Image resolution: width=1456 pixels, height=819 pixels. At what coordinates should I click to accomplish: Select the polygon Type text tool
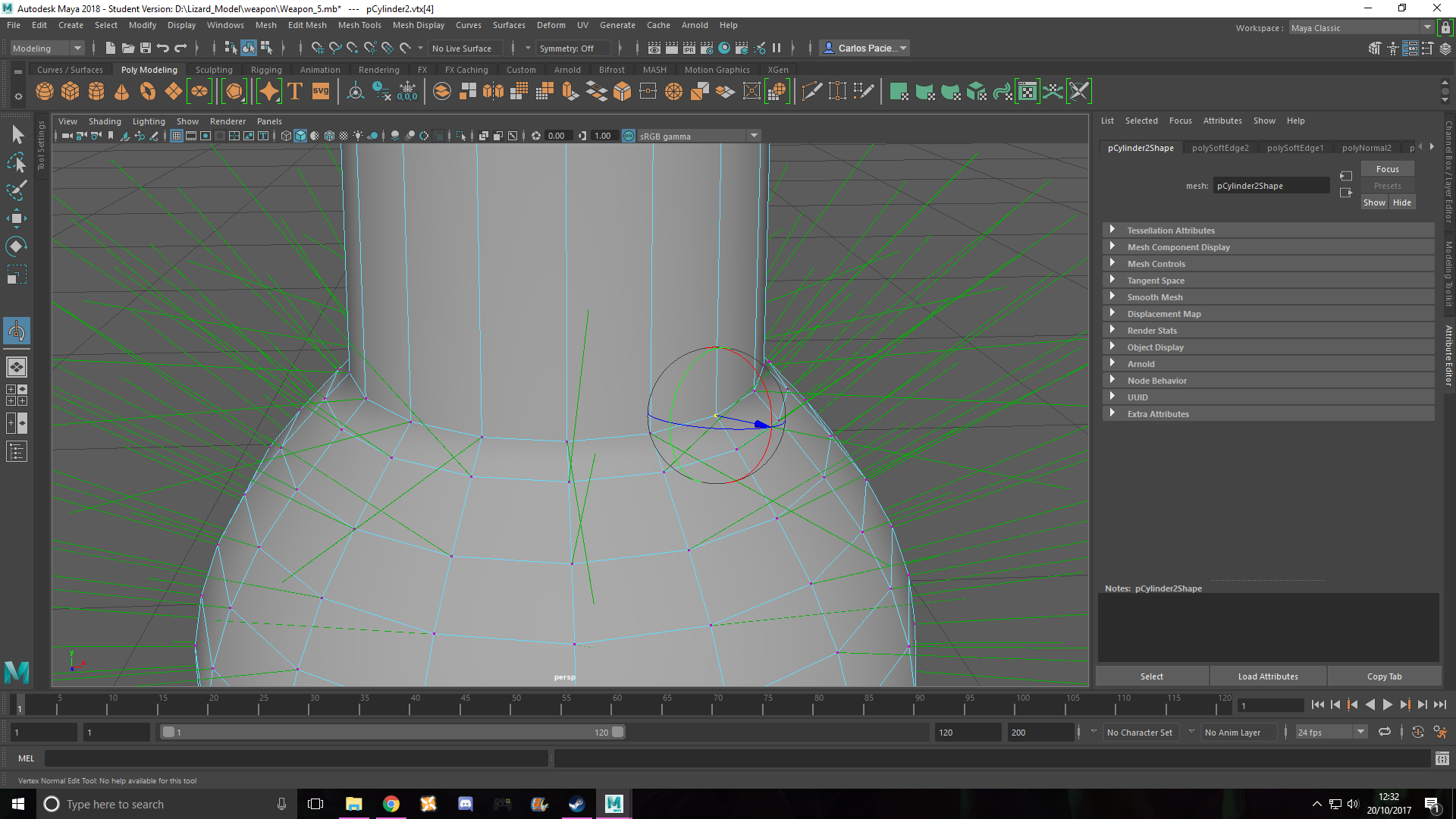(295, 92)
